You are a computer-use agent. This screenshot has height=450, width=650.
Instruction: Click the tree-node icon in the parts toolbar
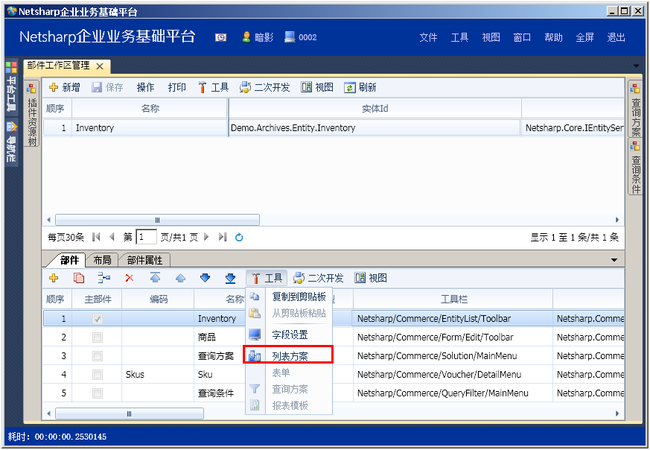(x=104, y=278)
